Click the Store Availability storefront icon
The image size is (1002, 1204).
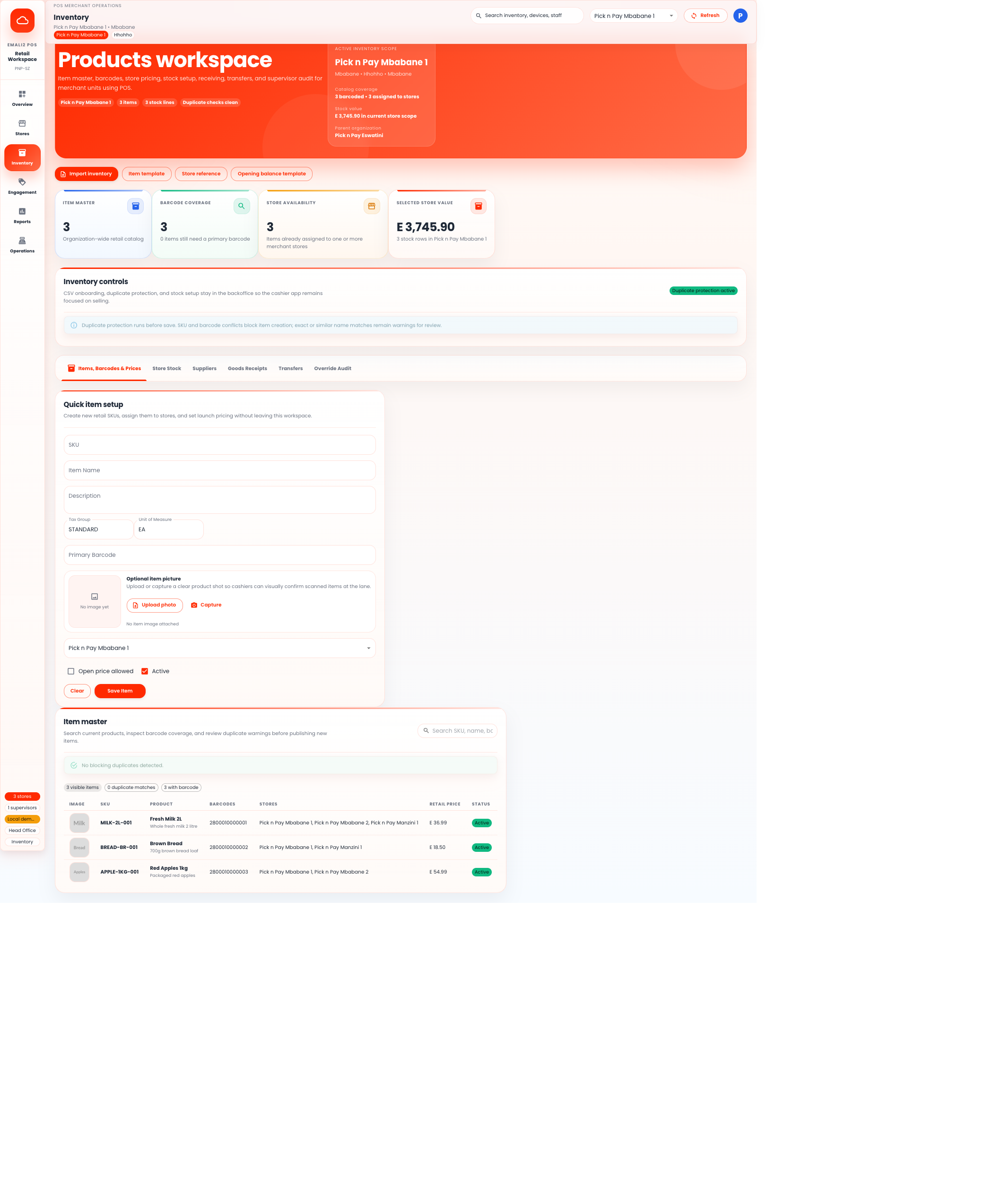372,206
